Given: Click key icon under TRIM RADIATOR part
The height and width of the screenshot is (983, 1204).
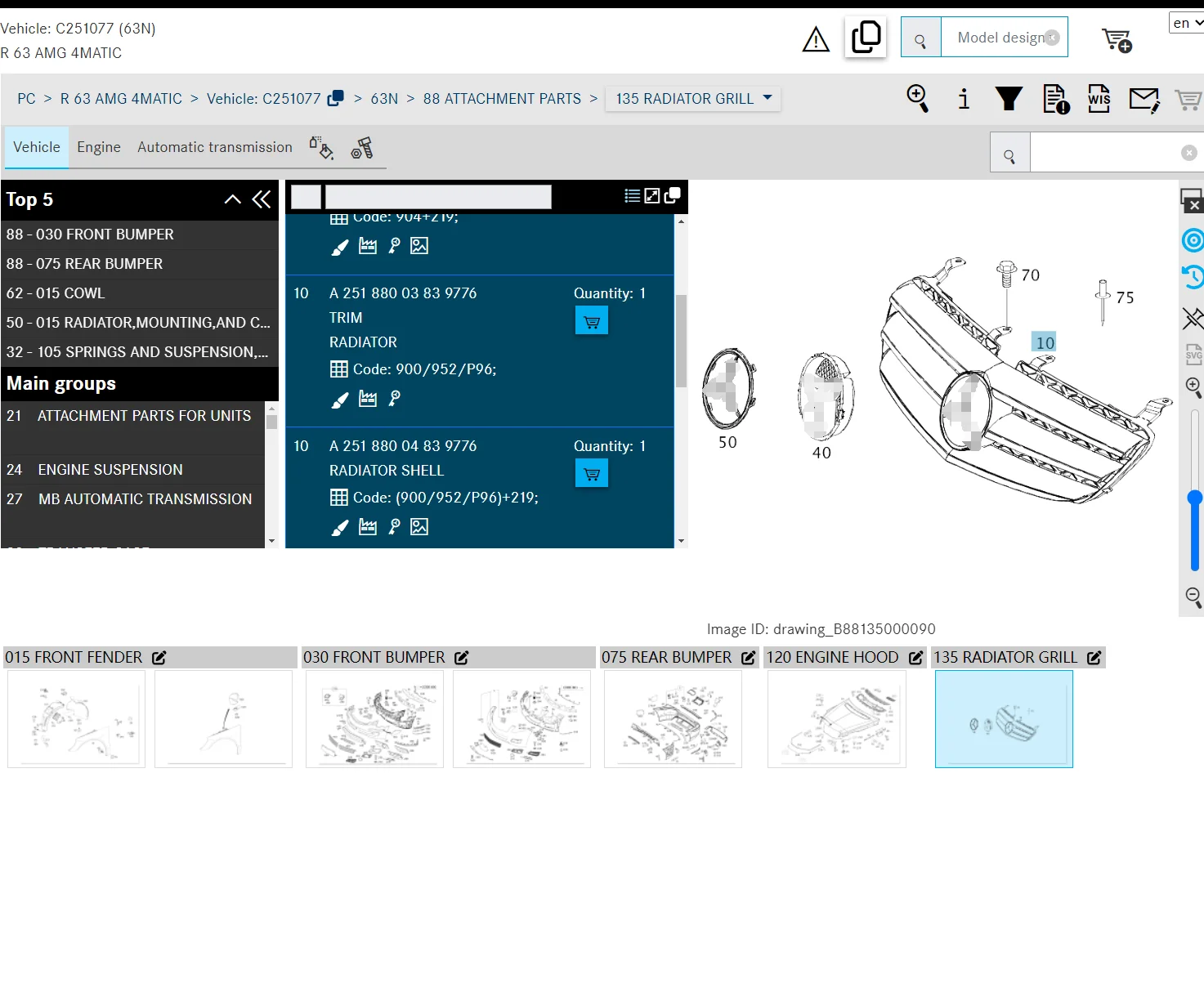Looking at the screenshot, I should (x=395, y=399).
